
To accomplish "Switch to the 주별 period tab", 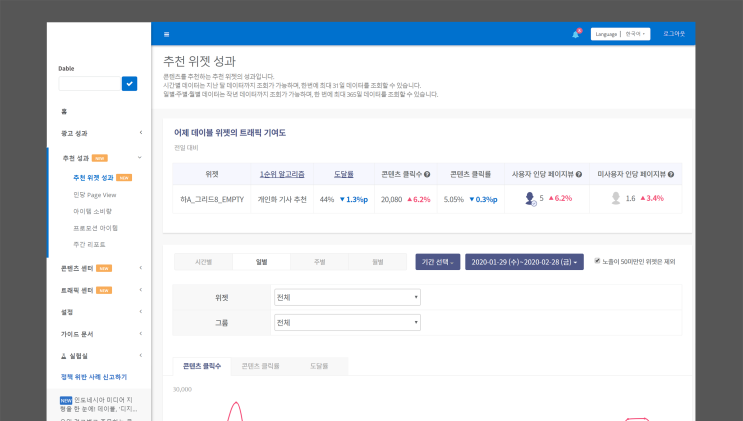I will 319,262.
